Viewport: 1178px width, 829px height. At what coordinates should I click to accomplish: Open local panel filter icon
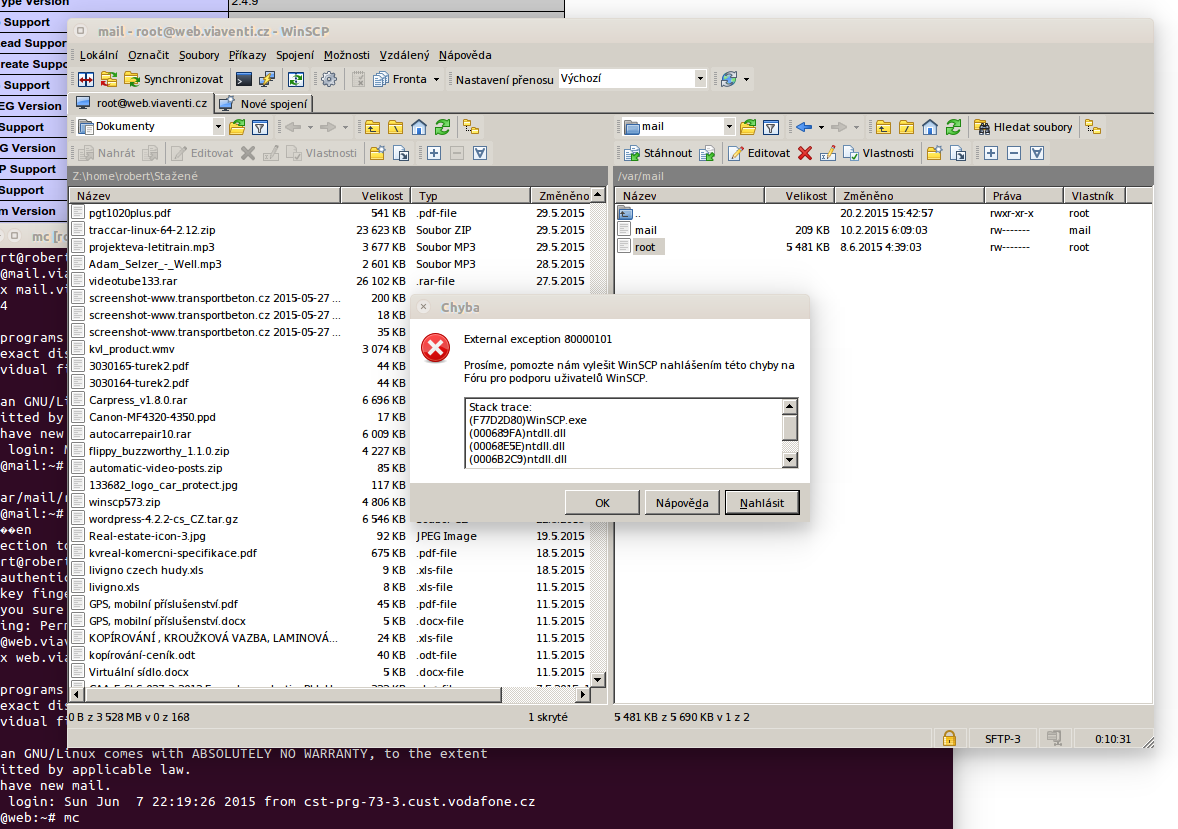tap(260, 127)
